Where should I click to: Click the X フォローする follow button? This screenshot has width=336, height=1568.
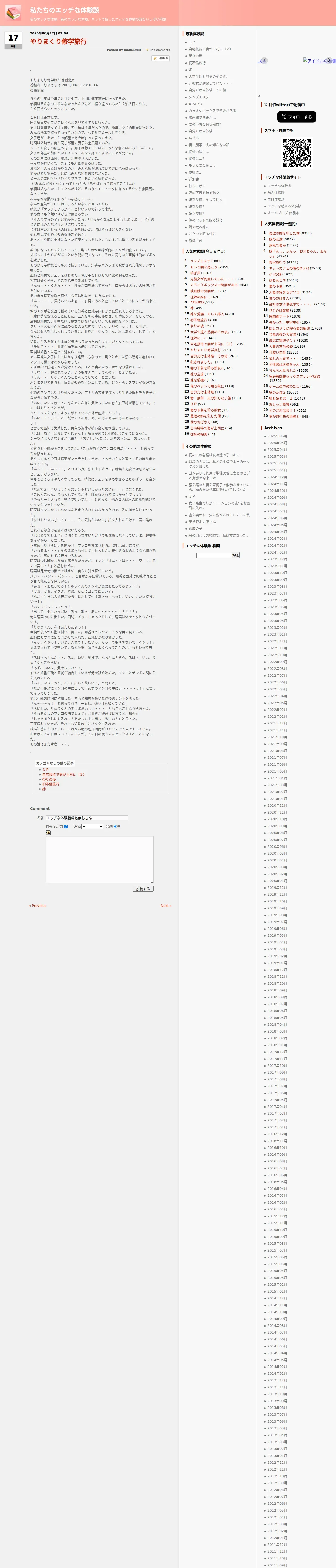296,117
